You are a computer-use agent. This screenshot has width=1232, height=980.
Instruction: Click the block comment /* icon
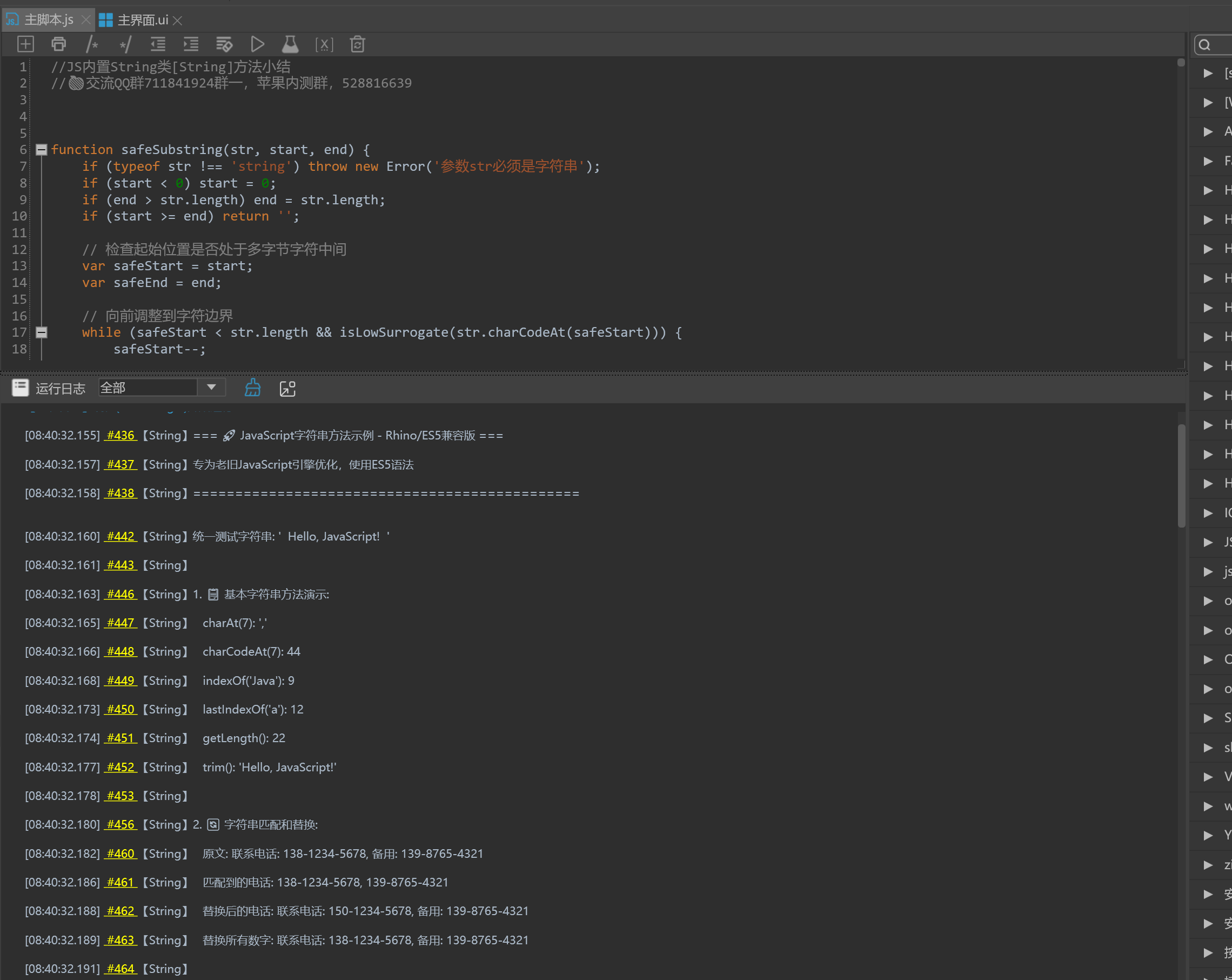(92, 44)
